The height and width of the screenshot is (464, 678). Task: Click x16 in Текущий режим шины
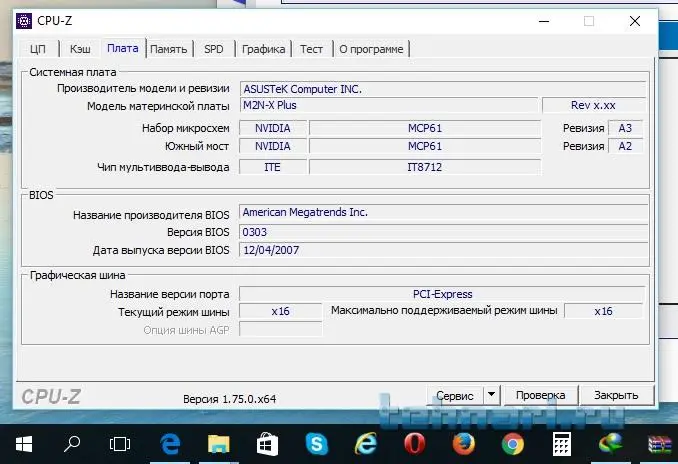click(281, 311)
